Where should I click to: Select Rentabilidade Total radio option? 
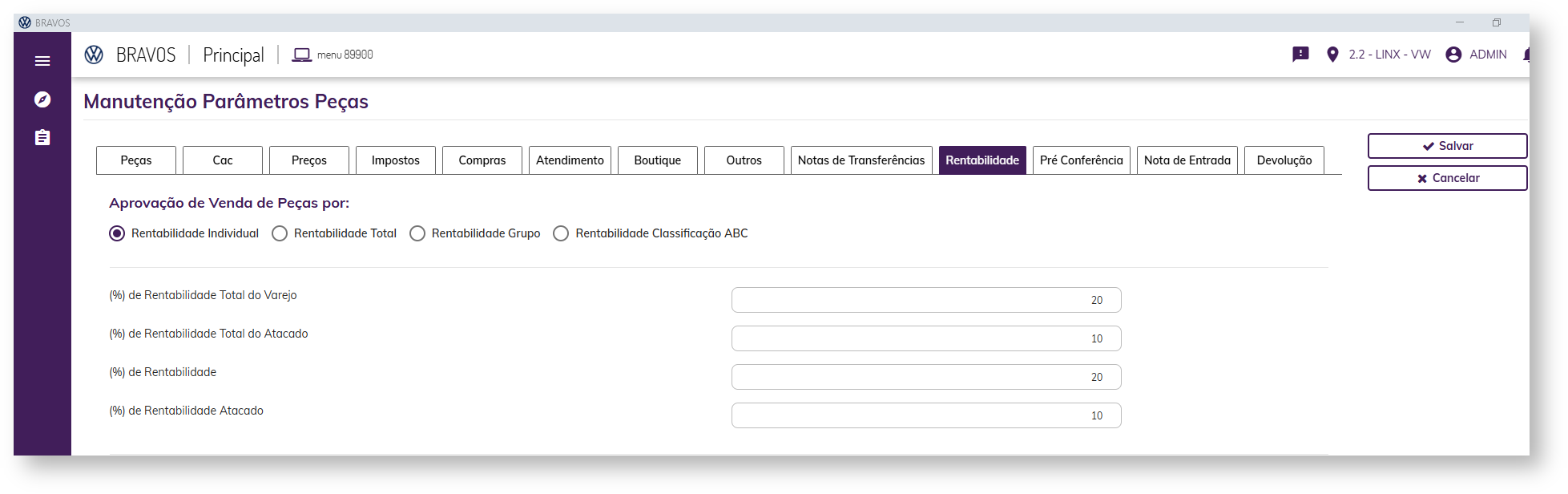coord(280,233)
